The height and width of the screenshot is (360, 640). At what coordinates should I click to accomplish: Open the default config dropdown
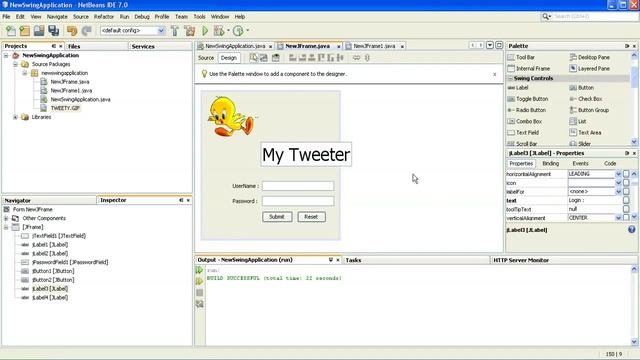161,31
